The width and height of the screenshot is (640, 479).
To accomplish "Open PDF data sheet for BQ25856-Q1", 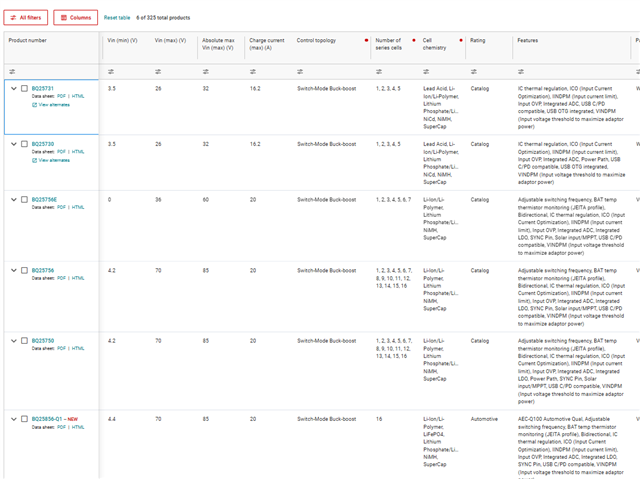I will [61, 427].
